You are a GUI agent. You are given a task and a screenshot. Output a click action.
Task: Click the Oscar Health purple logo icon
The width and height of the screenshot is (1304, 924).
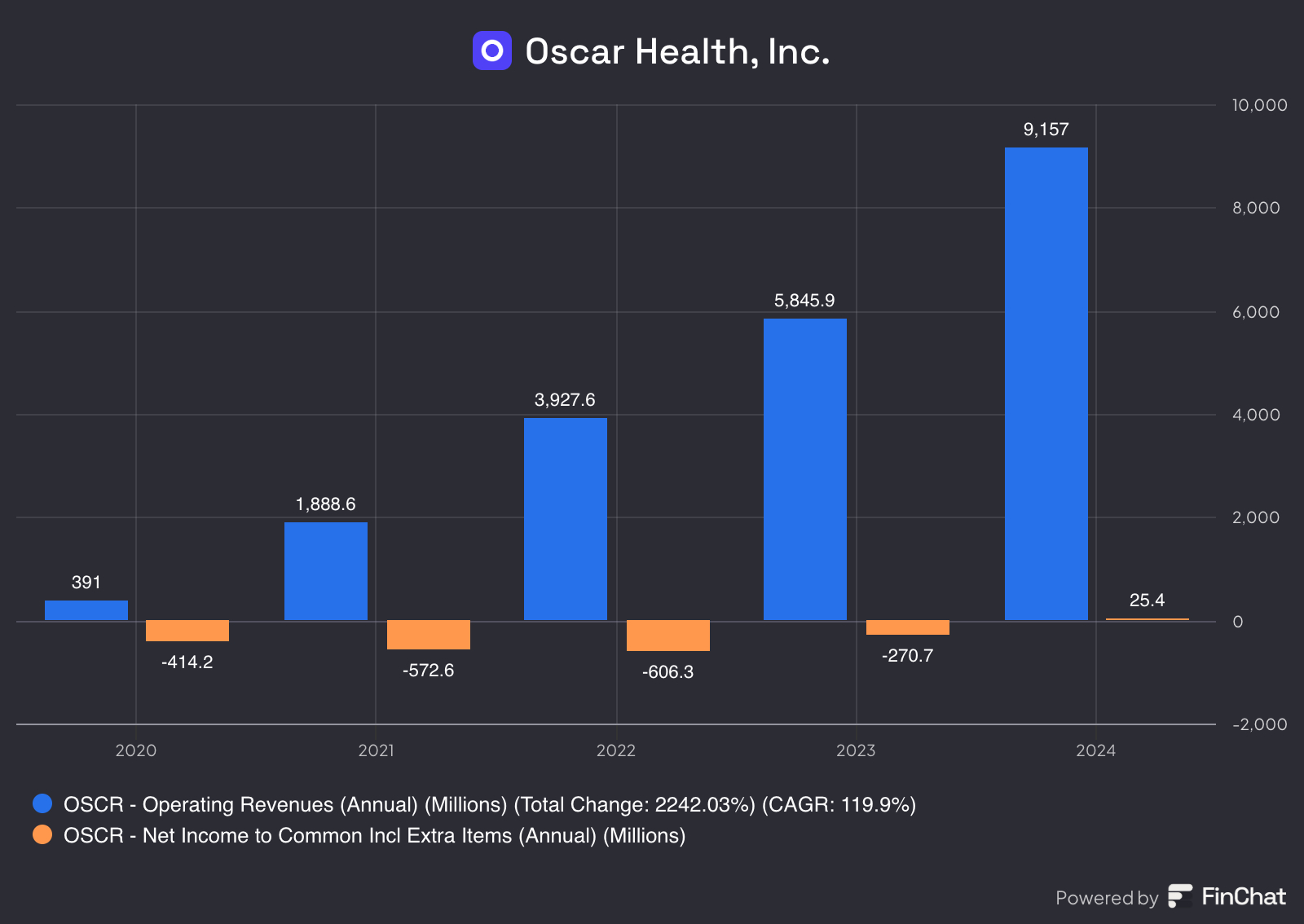pyautogui.click(x=492, y=51)
